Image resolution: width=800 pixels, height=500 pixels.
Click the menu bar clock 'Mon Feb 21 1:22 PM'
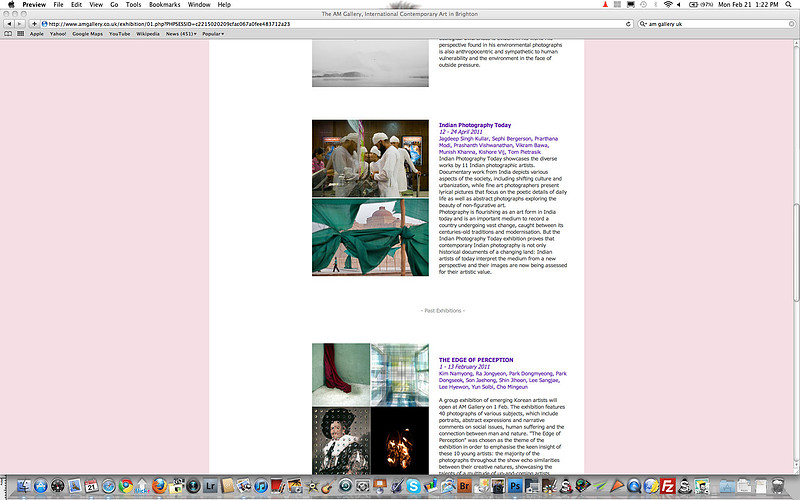point(748,4)
